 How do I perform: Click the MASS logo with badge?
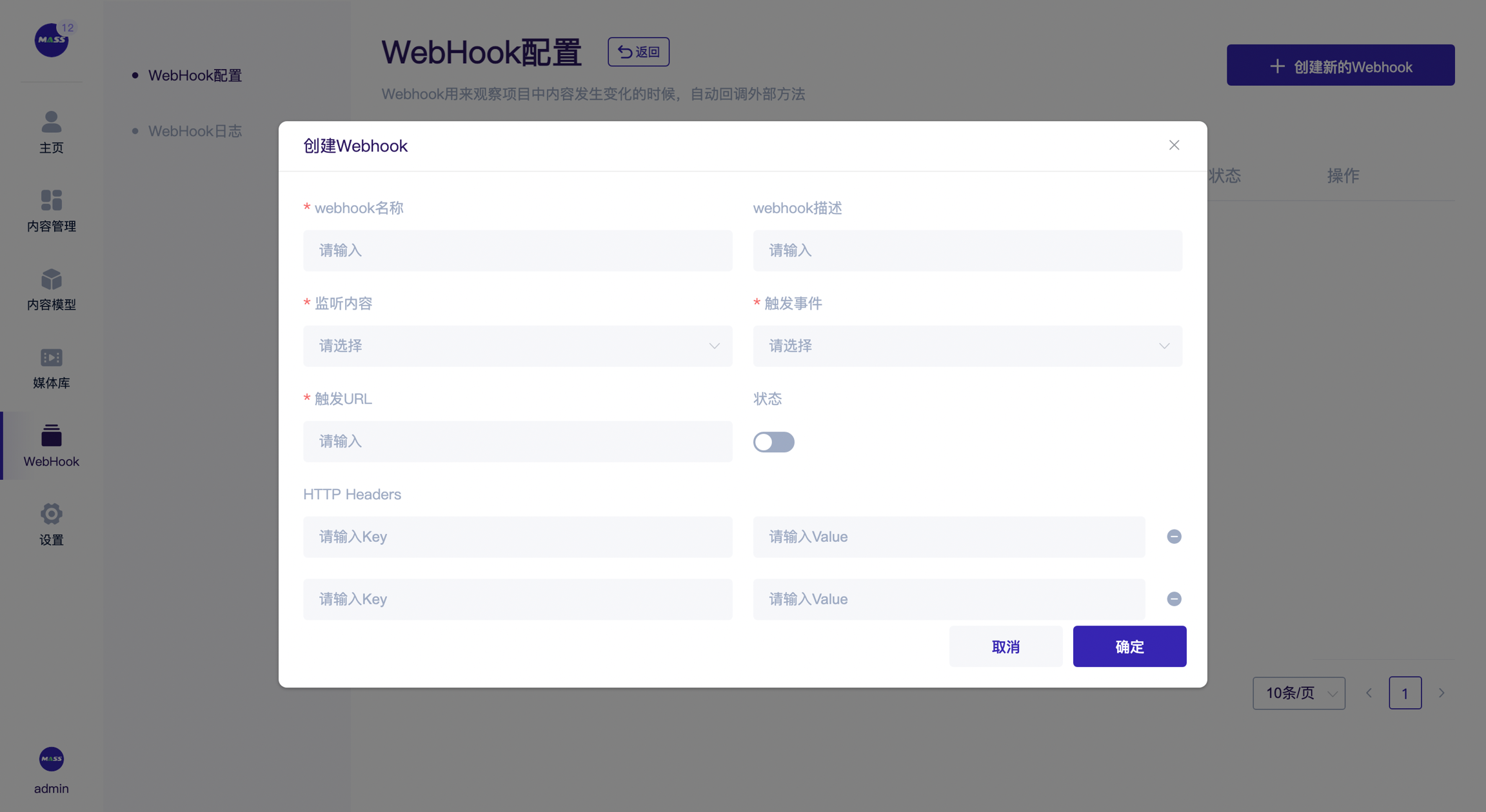51,40
